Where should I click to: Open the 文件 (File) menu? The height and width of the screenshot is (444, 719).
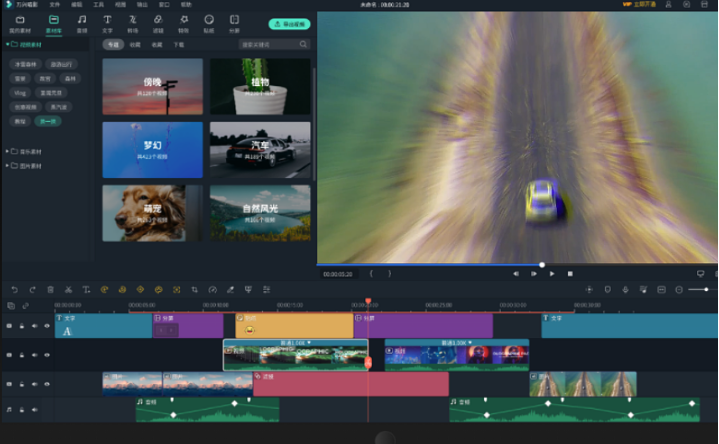pyautogui.click(x=53, y=4)
